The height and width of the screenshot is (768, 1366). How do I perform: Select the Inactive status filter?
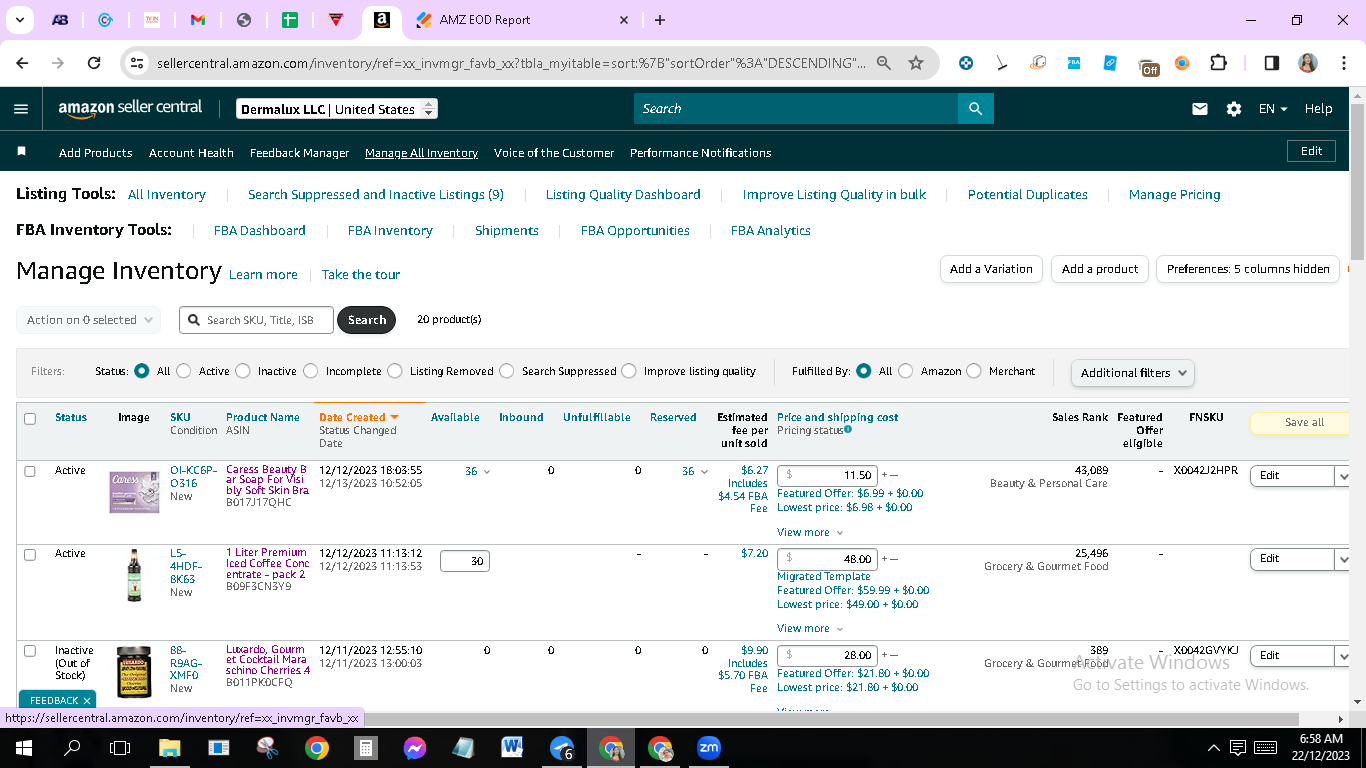tap(243, 371)
